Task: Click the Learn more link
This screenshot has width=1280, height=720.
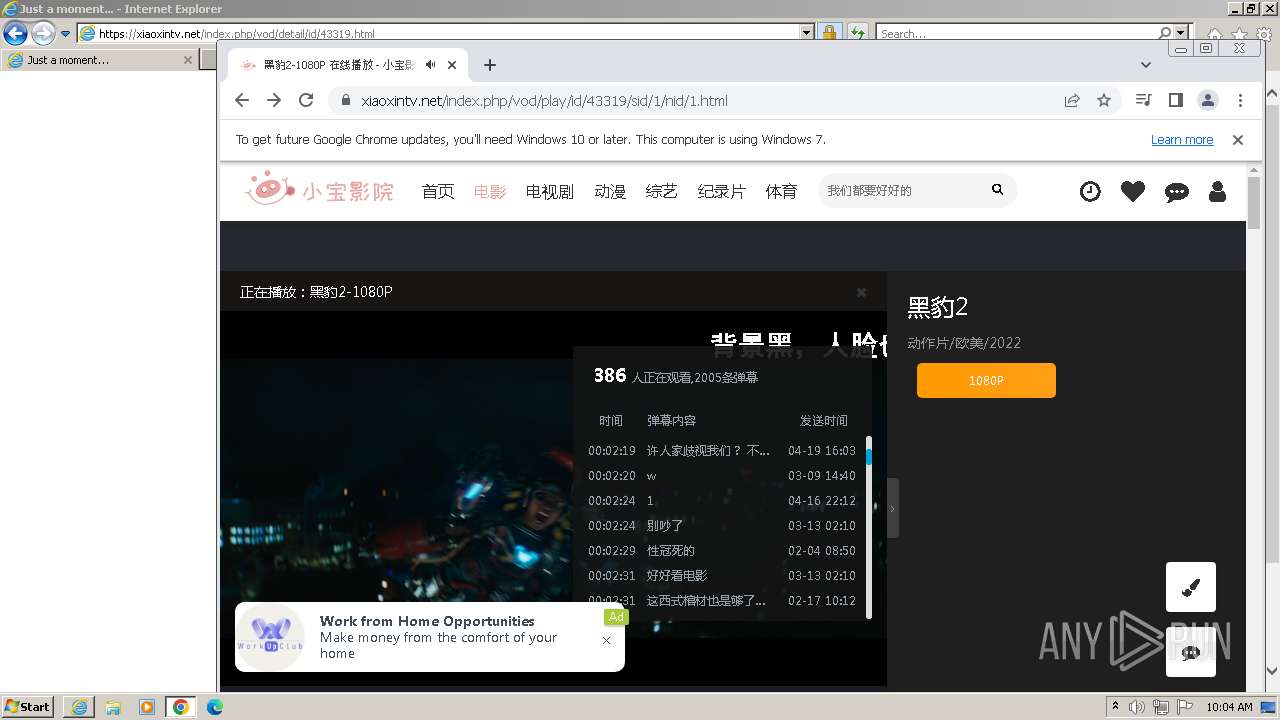Action: point(1182,140)
